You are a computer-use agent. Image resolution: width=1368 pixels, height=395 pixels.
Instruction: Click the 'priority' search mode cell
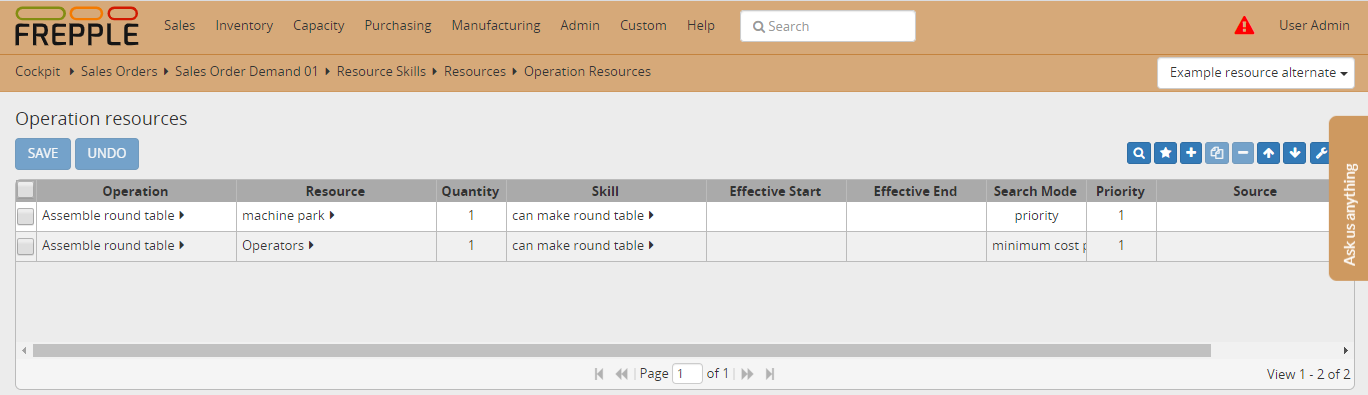(x=1036, y=216)
